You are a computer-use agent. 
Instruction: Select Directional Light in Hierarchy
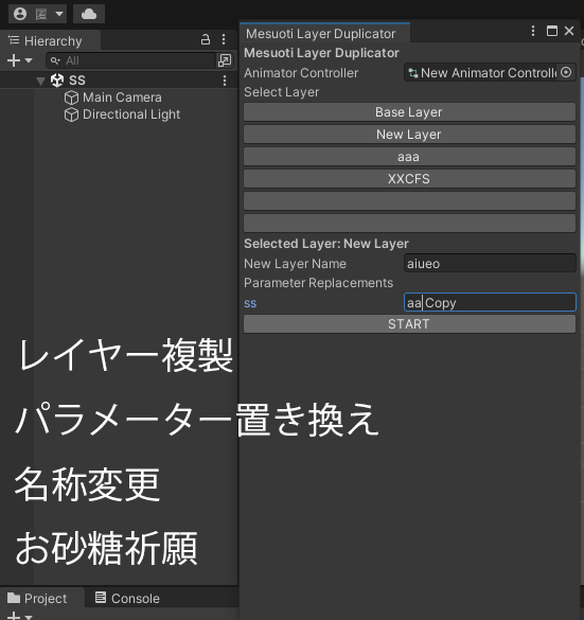(x=131, y=115)
